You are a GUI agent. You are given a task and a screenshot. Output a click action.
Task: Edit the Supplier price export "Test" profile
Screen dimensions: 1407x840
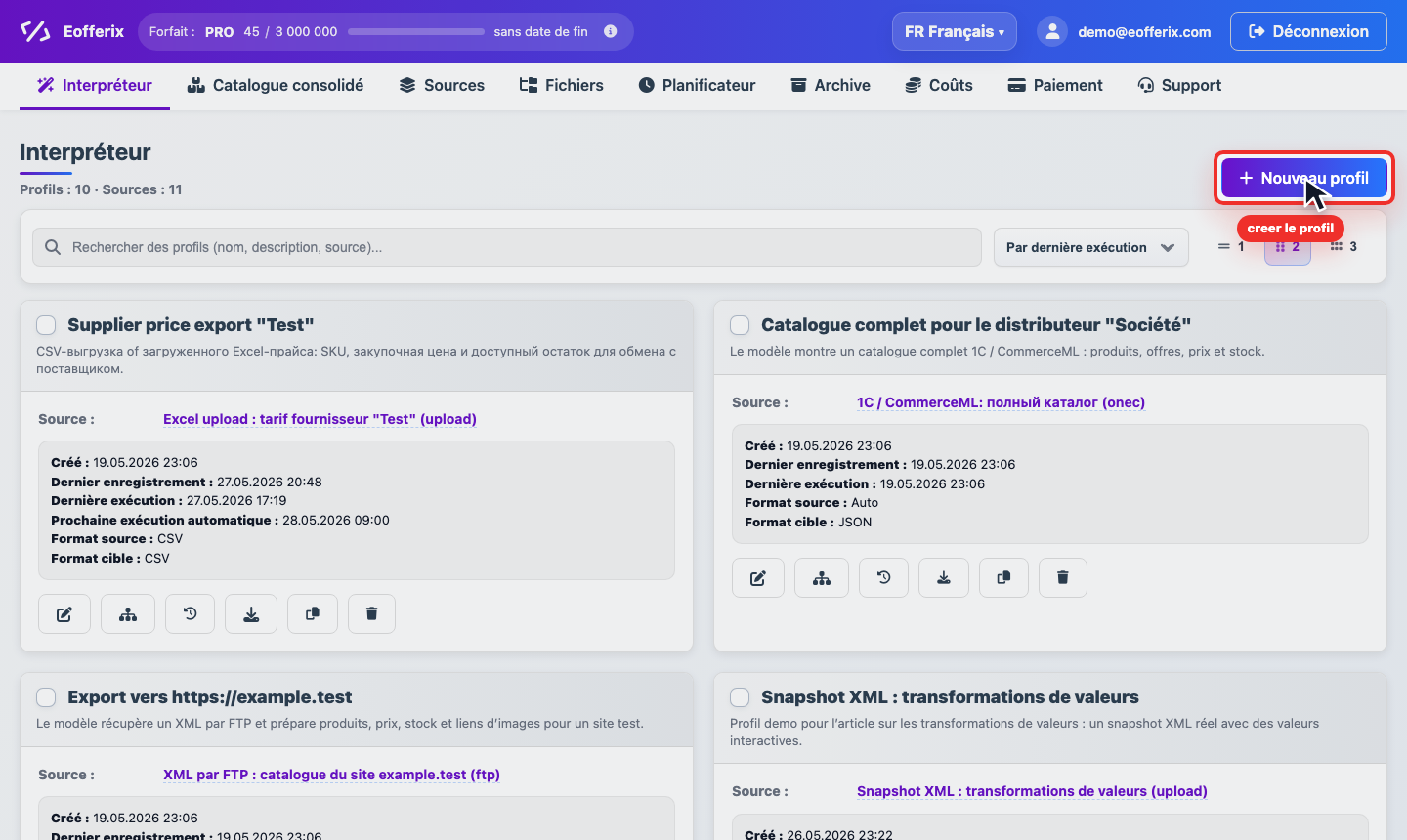click(64, 614)
